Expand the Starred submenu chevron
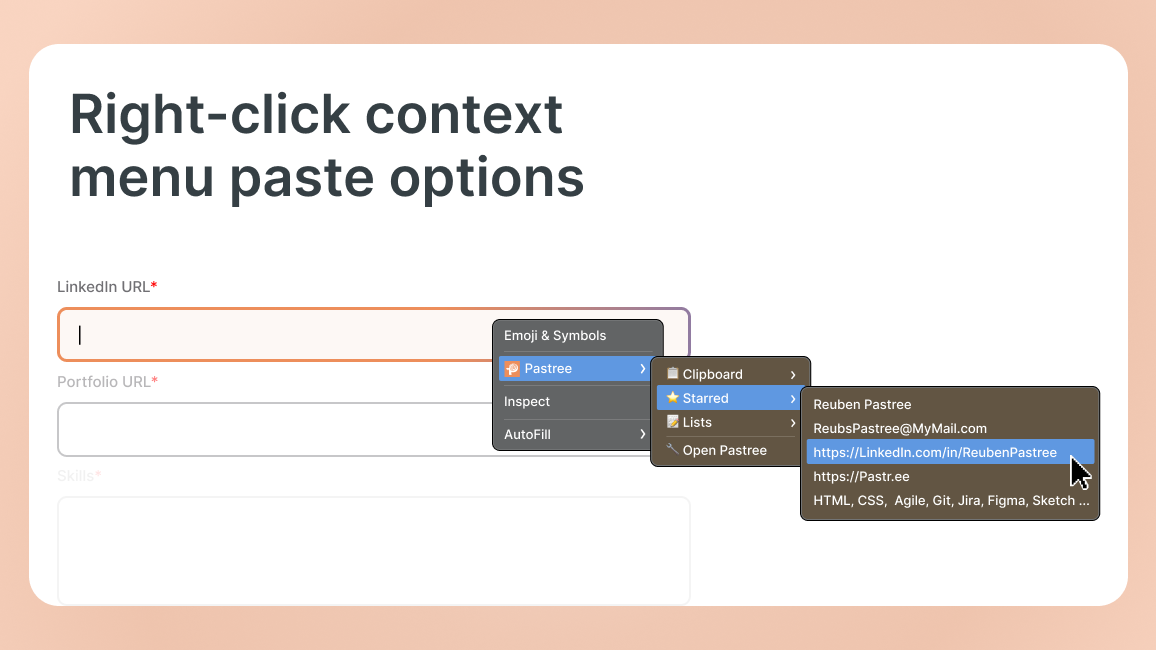The height and width of the screenshot is (650, 1156). 795,398
